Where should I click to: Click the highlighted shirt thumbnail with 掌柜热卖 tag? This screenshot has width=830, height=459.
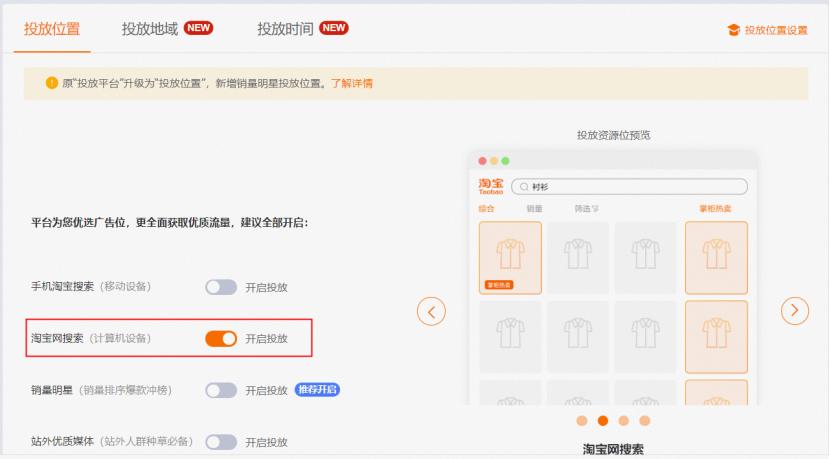pos(510,258)
